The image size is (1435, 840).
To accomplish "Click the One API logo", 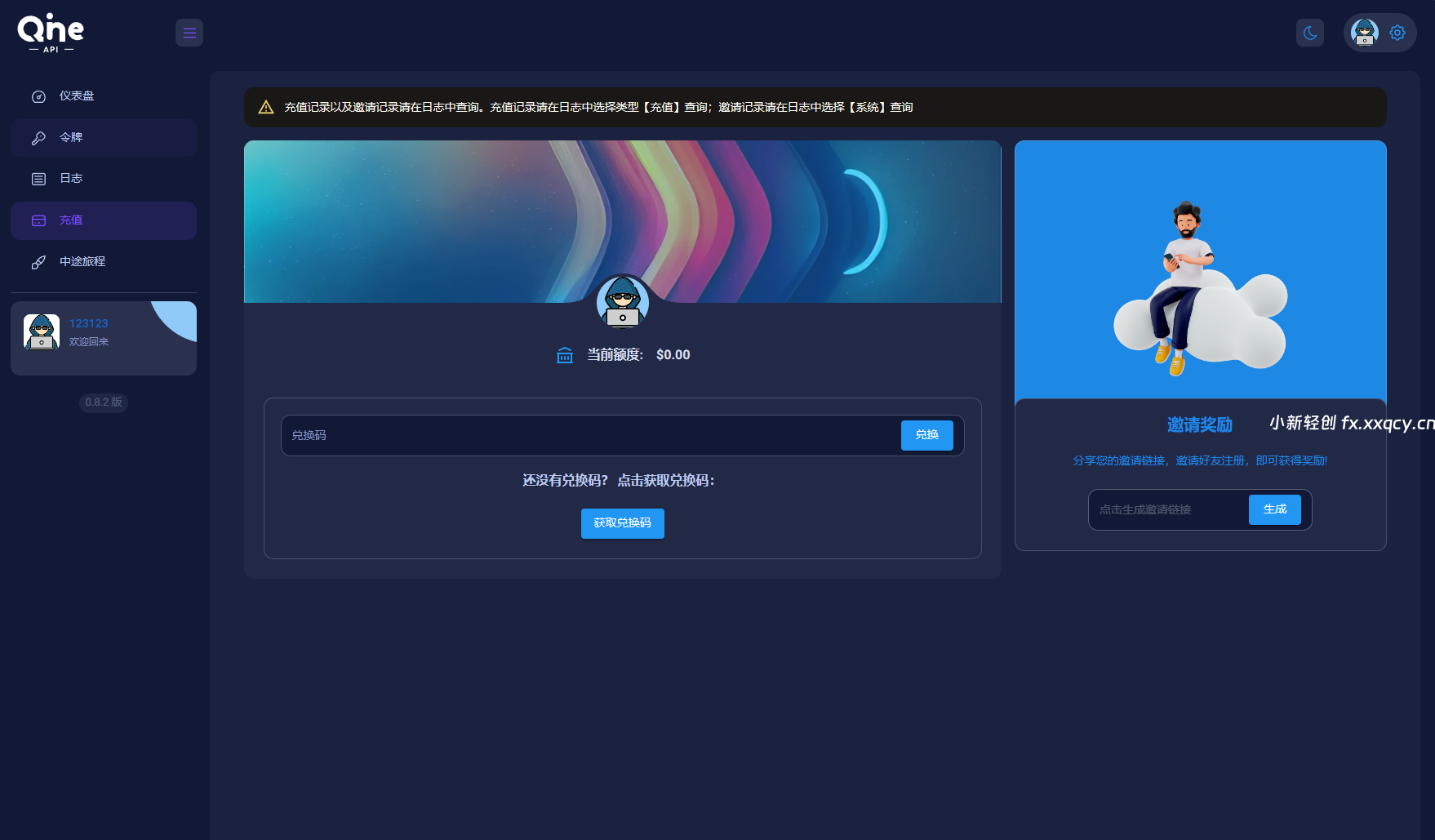I will tap(51, 33).
